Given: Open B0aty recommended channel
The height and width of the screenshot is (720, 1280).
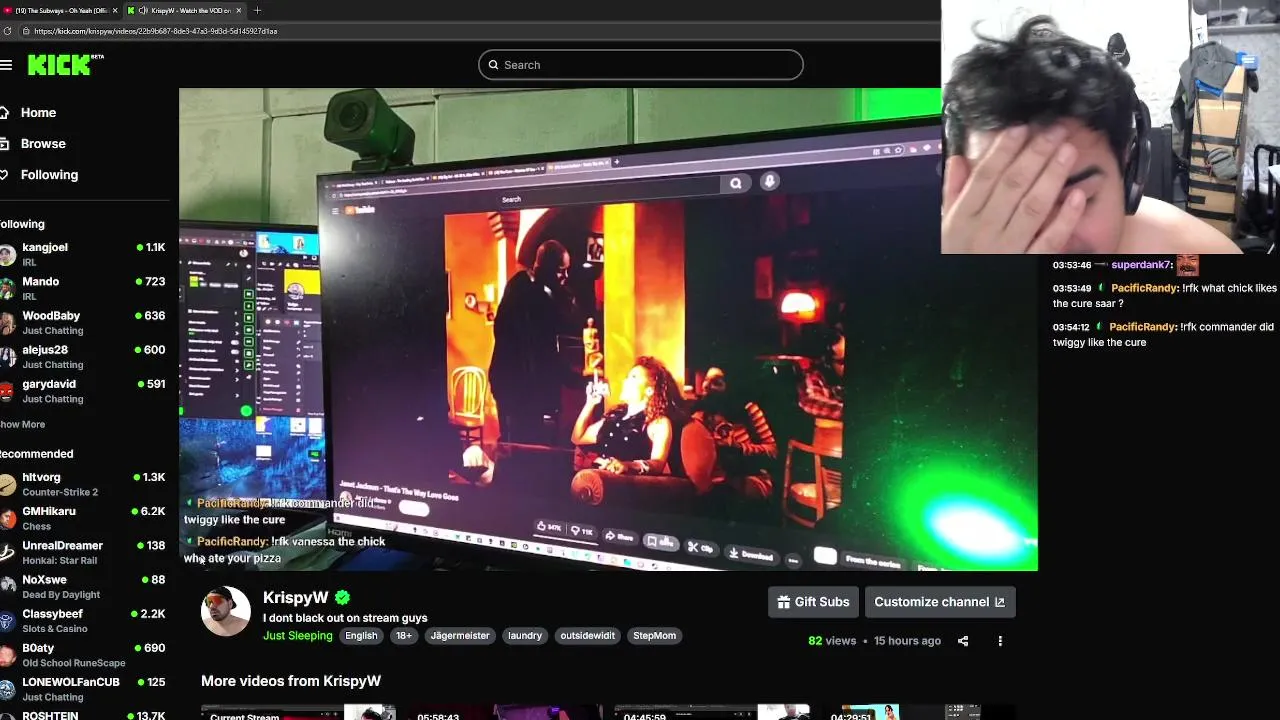Looking at the screenshot, I should point(83,654).
